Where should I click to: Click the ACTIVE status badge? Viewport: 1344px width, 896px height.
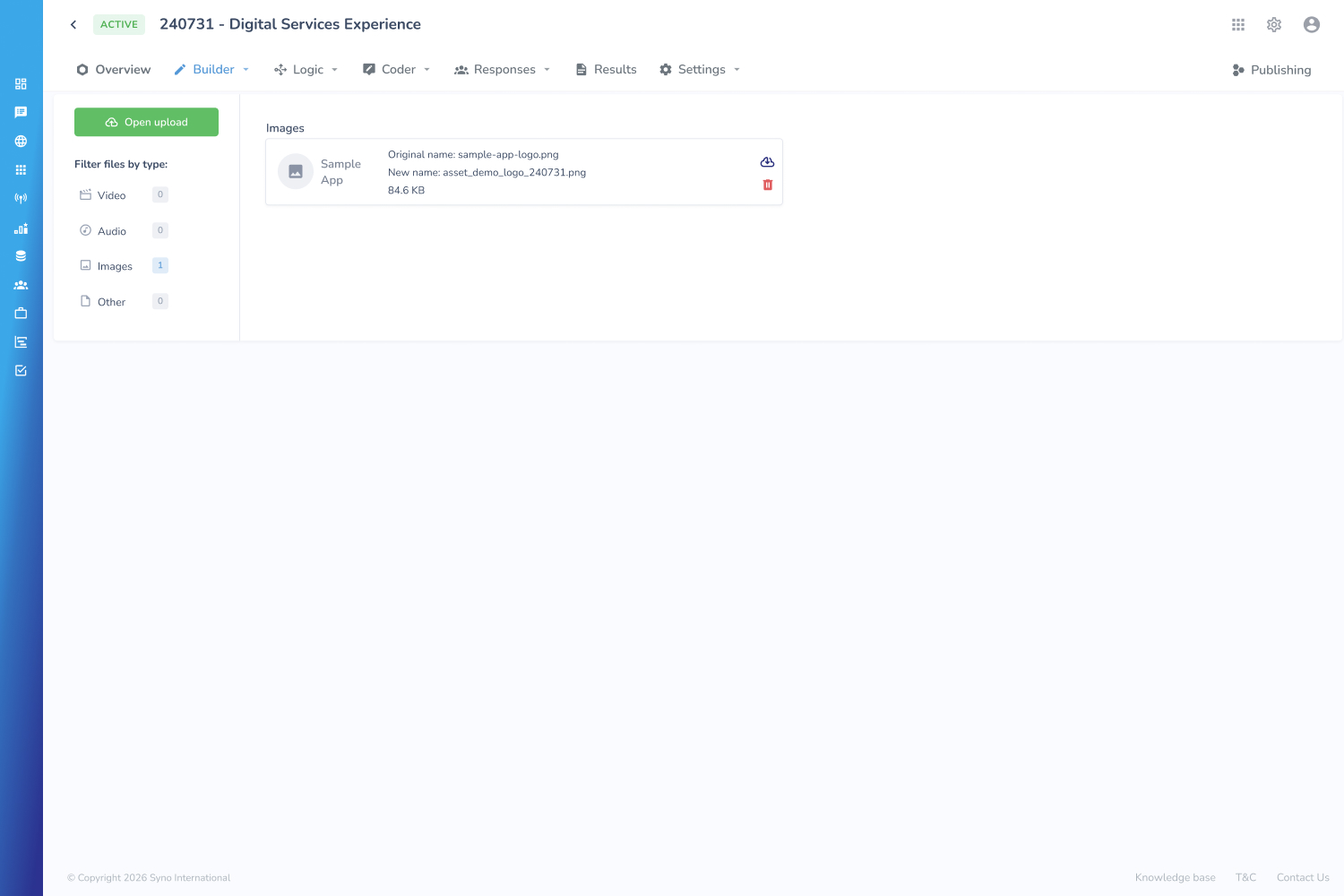119,24
